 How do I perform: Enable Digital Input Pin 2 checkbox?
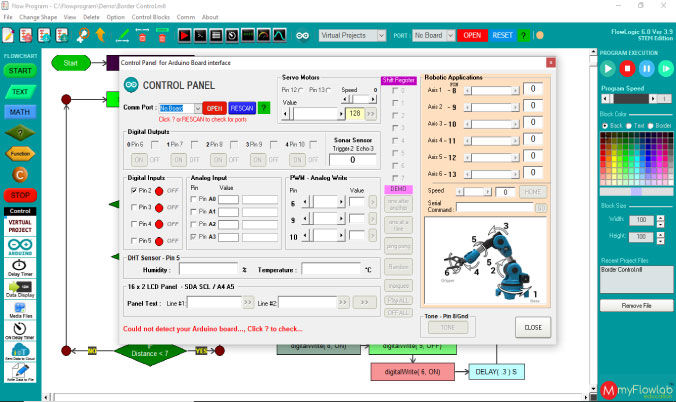pos(134,190)
